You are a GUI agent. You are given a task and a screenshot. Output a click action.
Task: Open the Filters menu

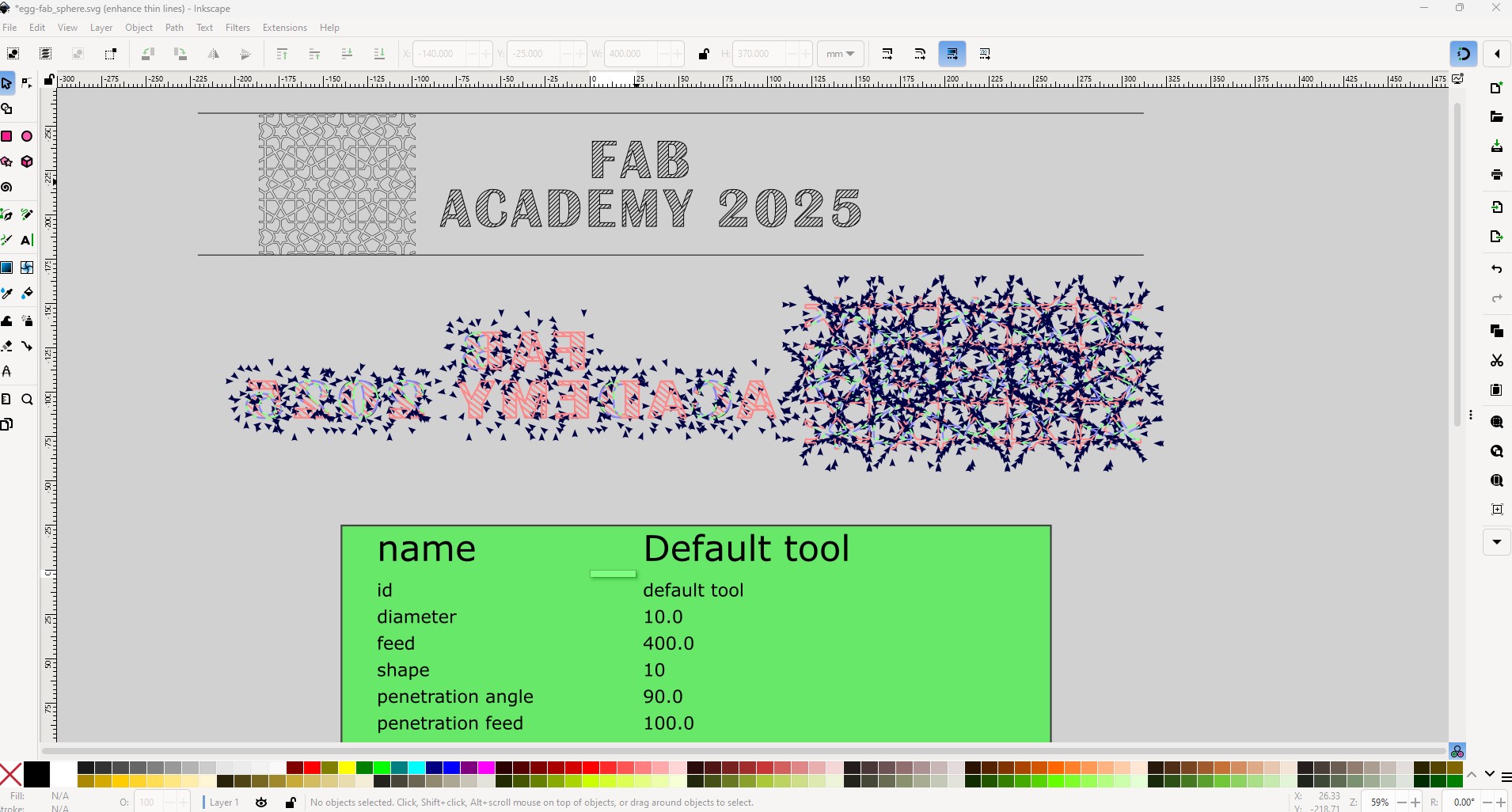pyautogui.click(x=237, y=28)
